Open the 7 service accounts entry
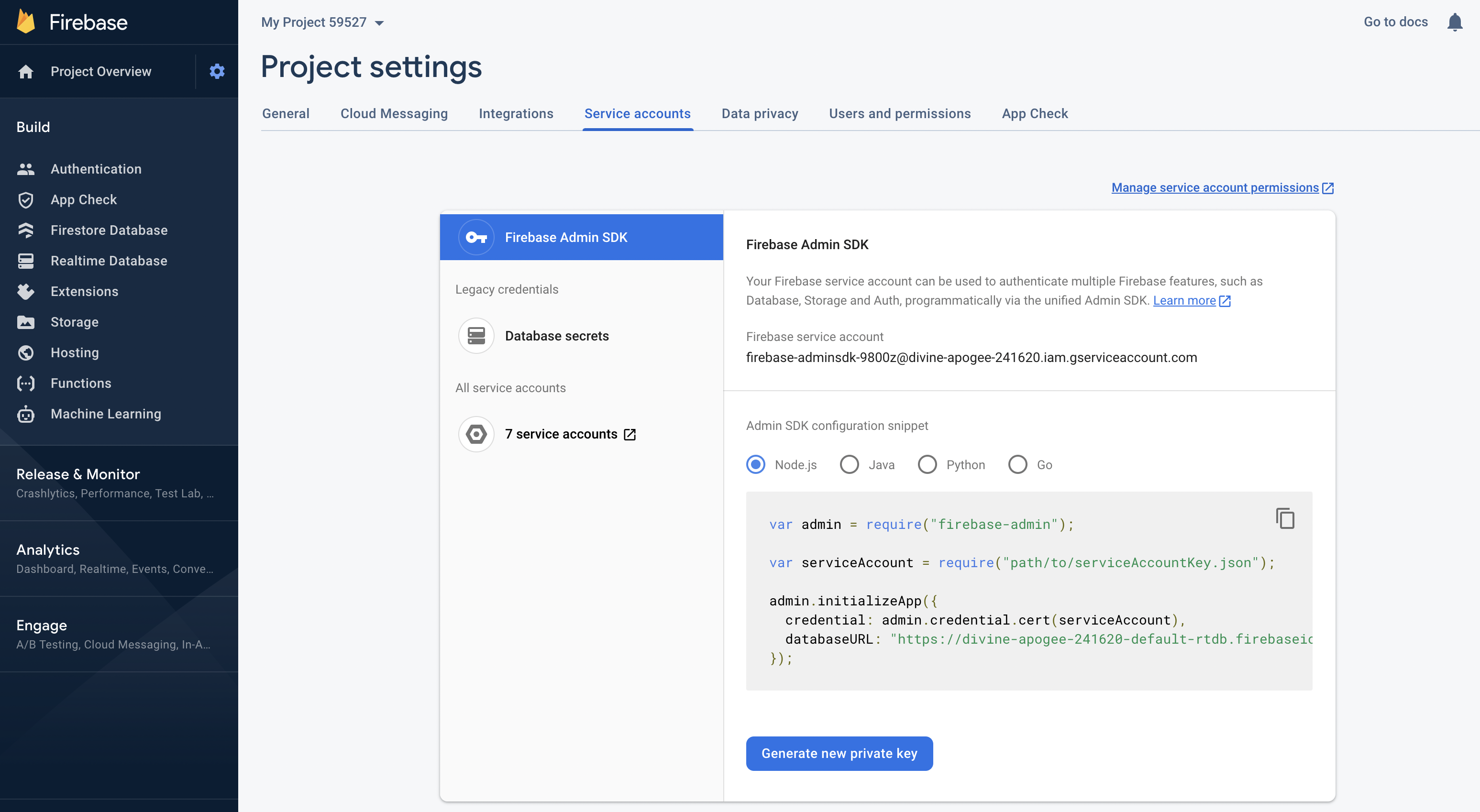 tap(581, 434)
